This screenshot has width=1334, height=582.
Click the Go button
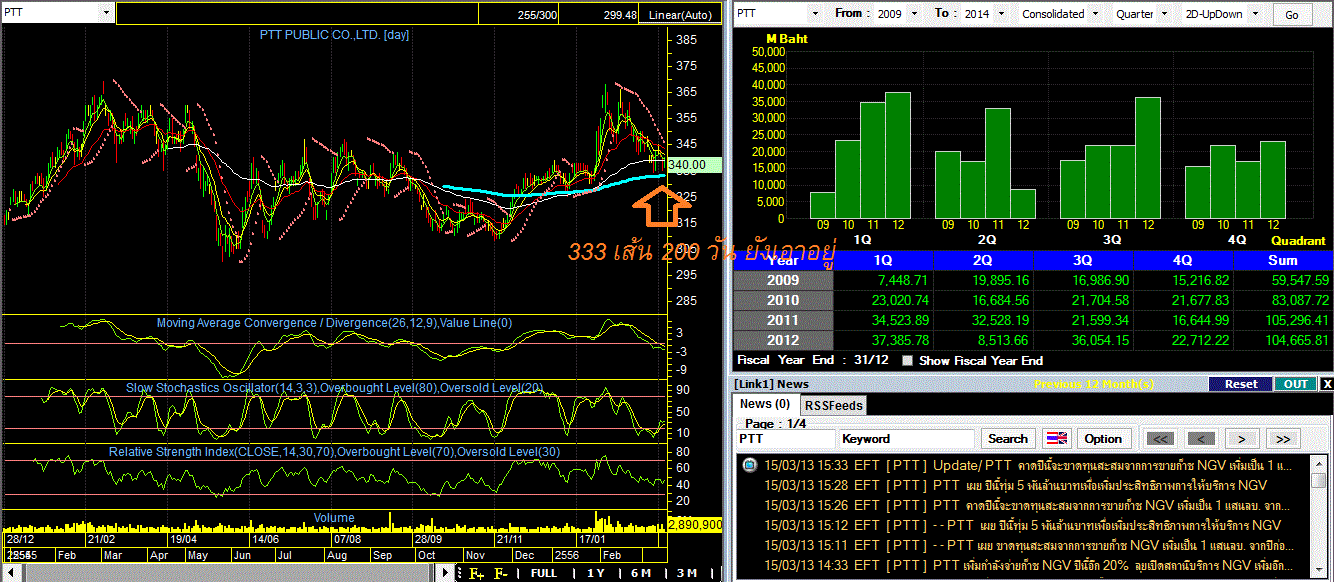1292,15
